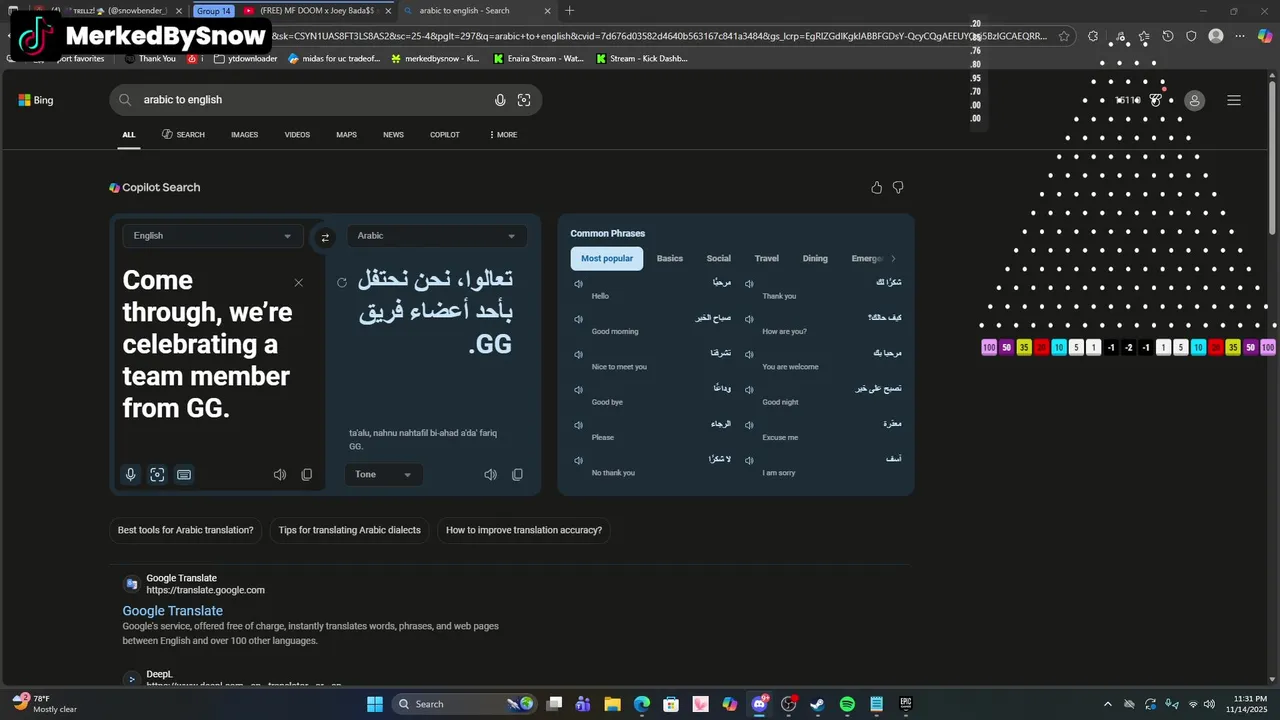The height and width of the screenshot is (720, 1280).
Task: Open the News search tab
Action: pyautogui.click(x=393, y=135)
